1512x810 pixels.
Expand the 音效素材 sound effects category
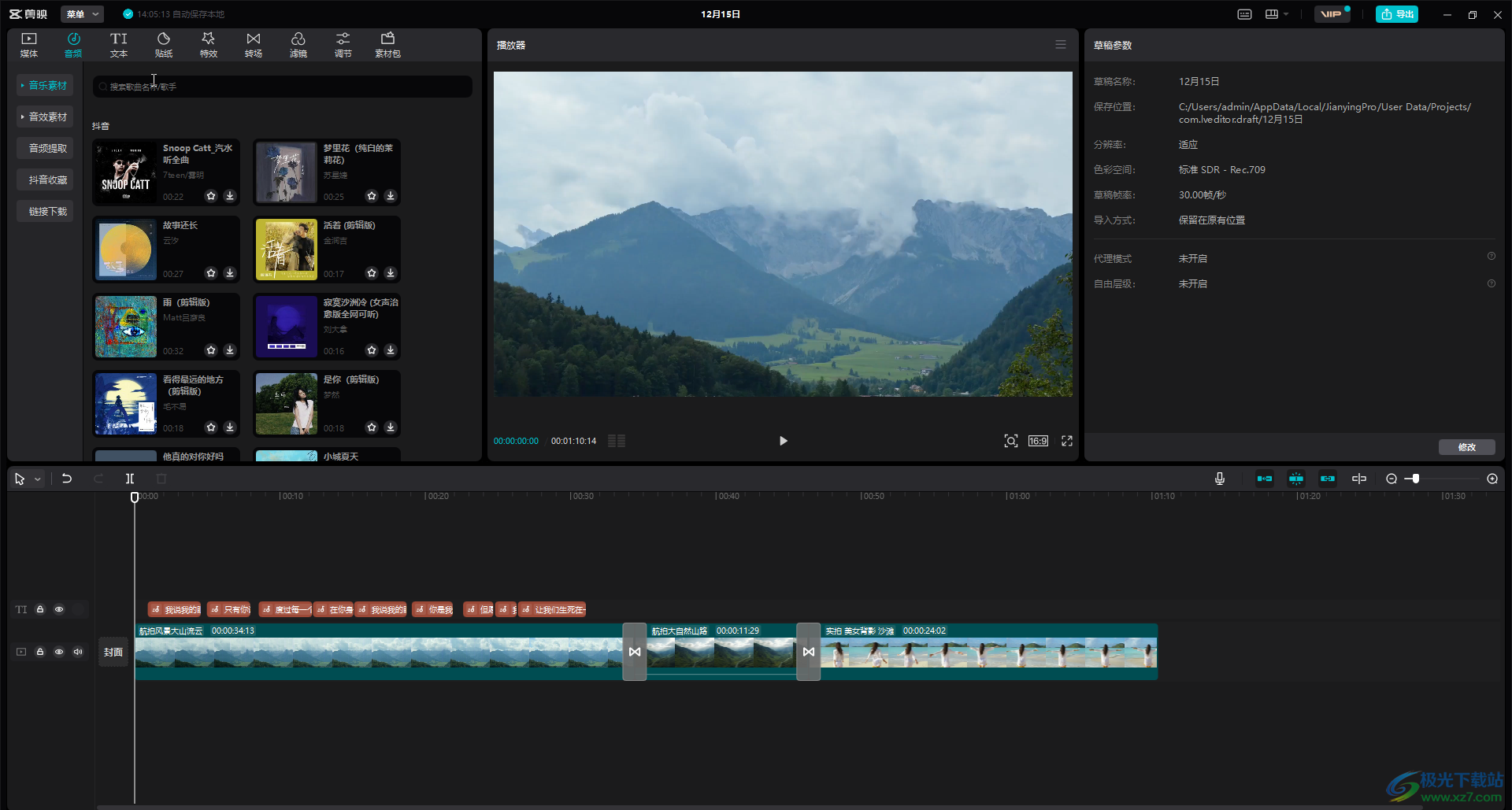pos(45,117)
